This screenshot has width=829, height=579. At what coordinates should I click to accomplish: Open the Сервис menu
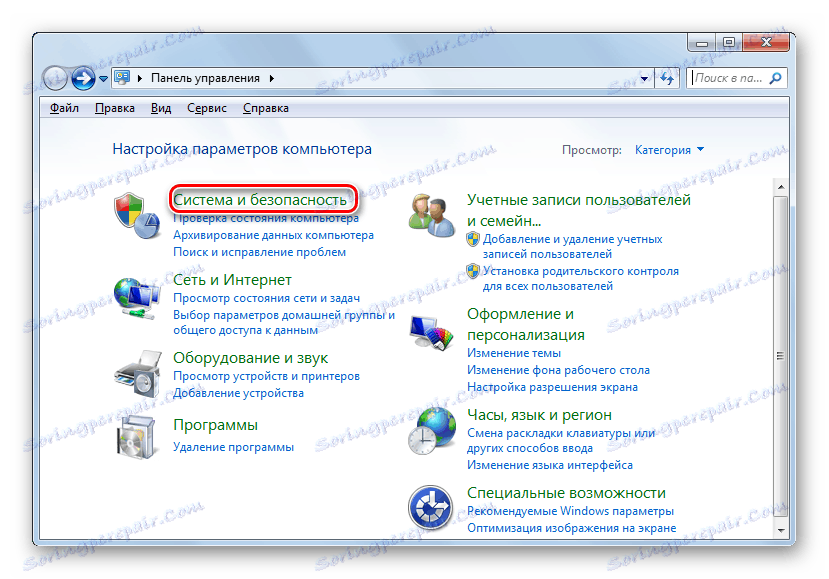207,108
